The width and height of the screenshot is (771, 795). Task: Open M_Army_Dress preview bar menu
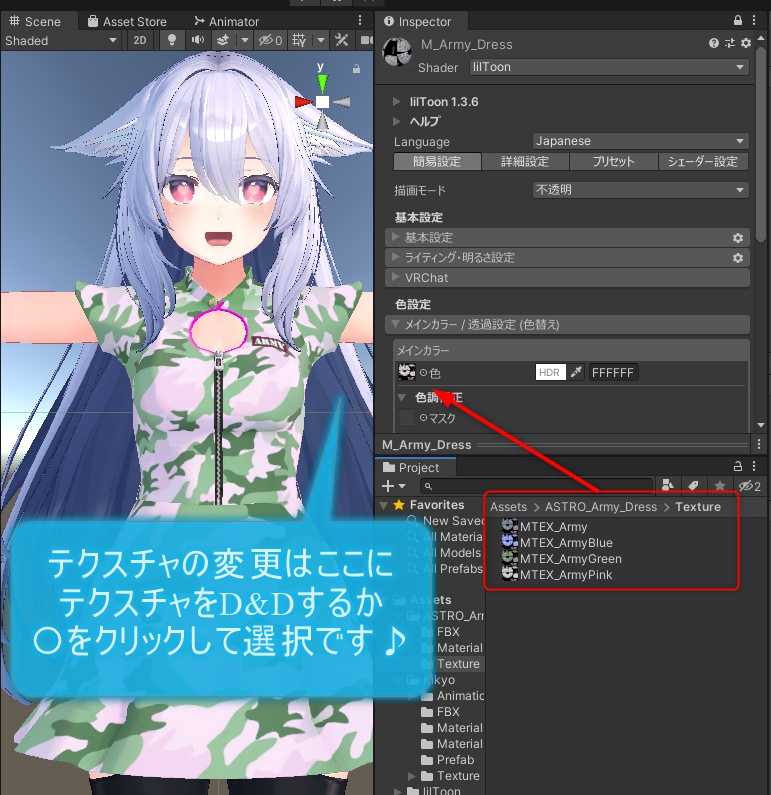tap(759, 445)
